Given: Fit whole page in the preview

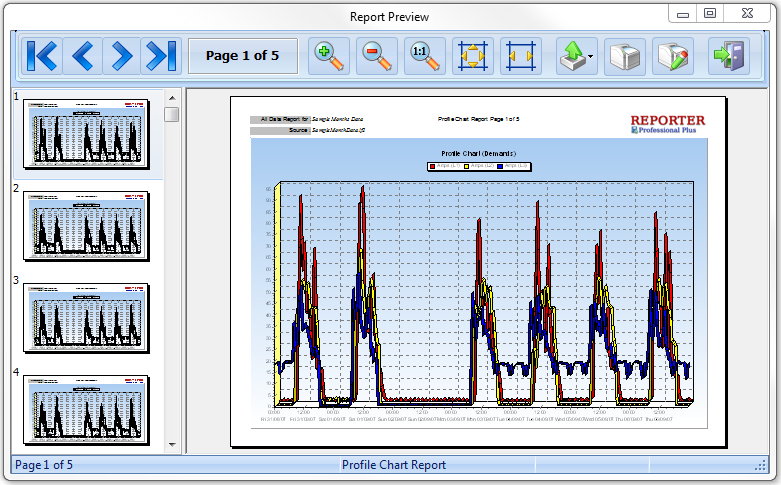Looking at the screenshot, I should click(473, 56).
